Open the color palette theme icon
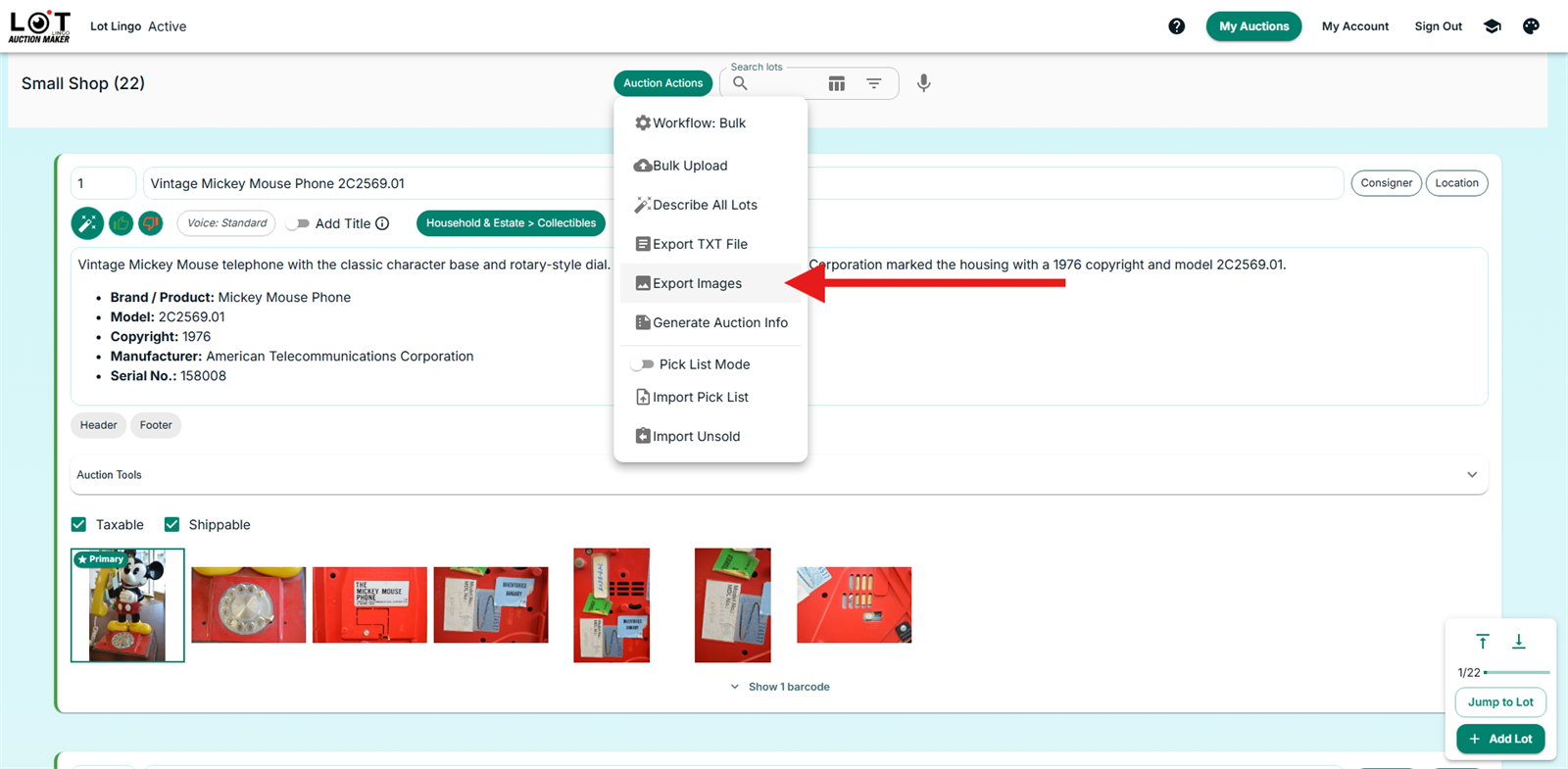The height and width of the screenshot is (769, 1568). coord(1531,26)
